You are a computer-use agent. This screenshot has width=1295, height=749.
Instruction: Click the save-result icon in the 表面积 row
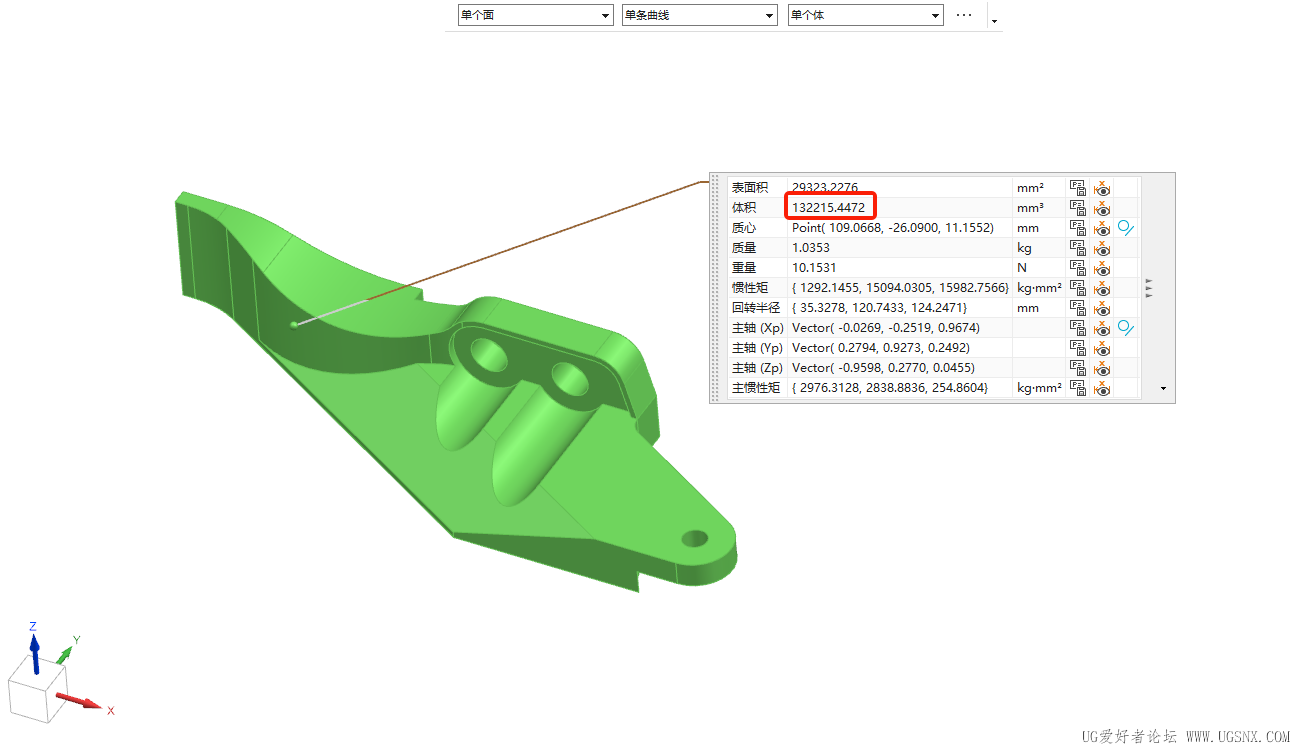tap(1077, 188)
